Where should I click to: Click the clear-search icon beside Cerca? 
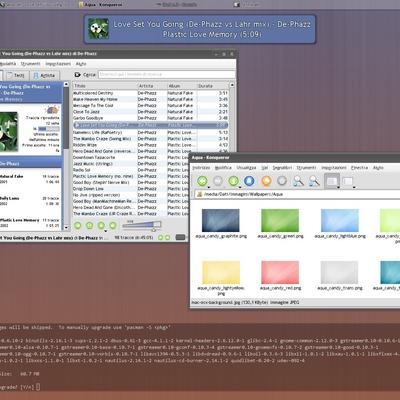[78, 75]
